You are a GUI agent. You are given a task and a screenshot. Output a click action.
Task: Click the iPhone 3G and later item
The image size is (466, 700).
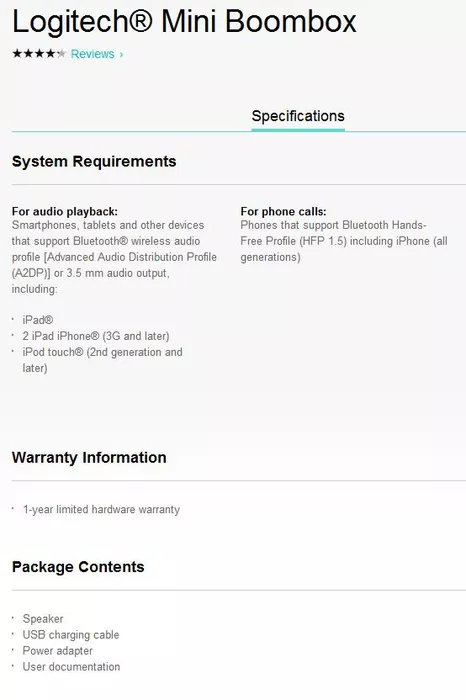point(96,336)
